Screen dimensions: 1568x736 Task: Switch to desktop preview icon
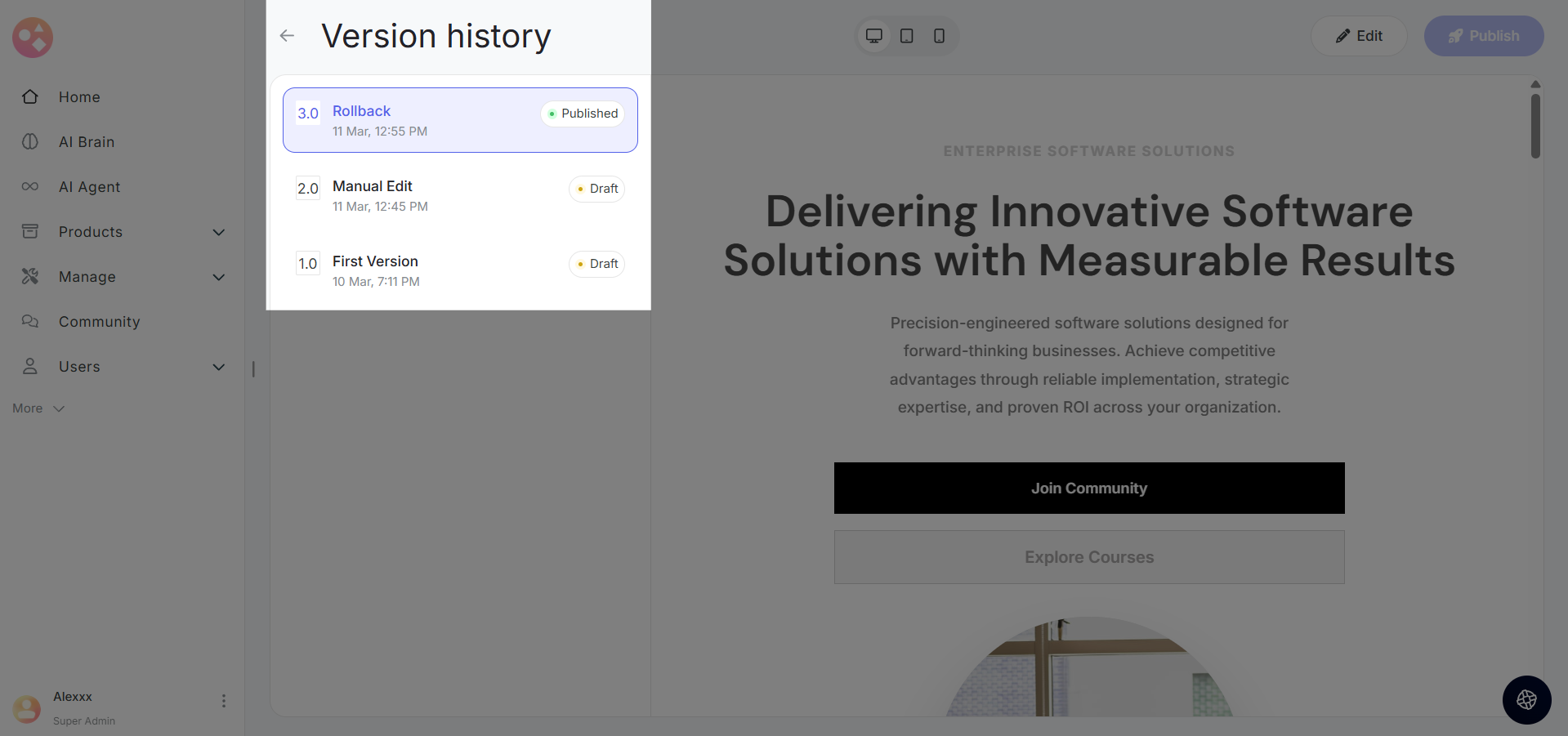point(874,36)
